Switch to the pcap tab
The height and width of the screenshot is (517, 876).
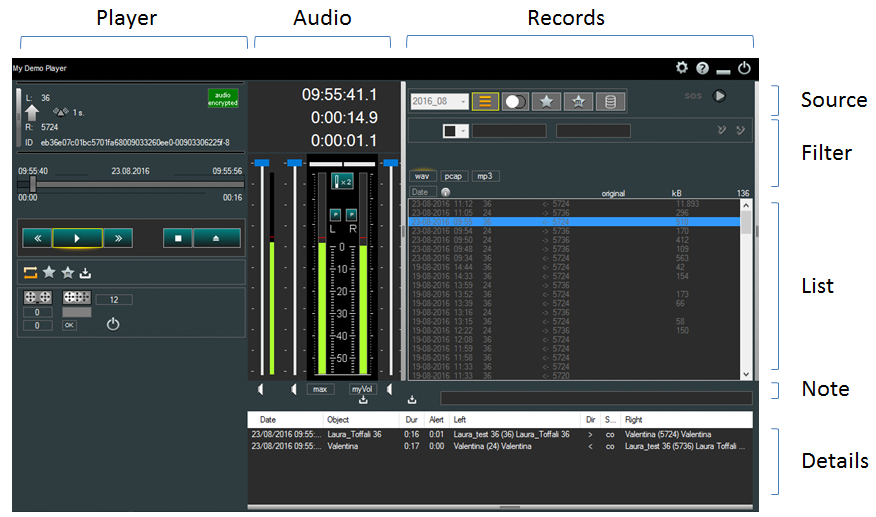point(453,176)
